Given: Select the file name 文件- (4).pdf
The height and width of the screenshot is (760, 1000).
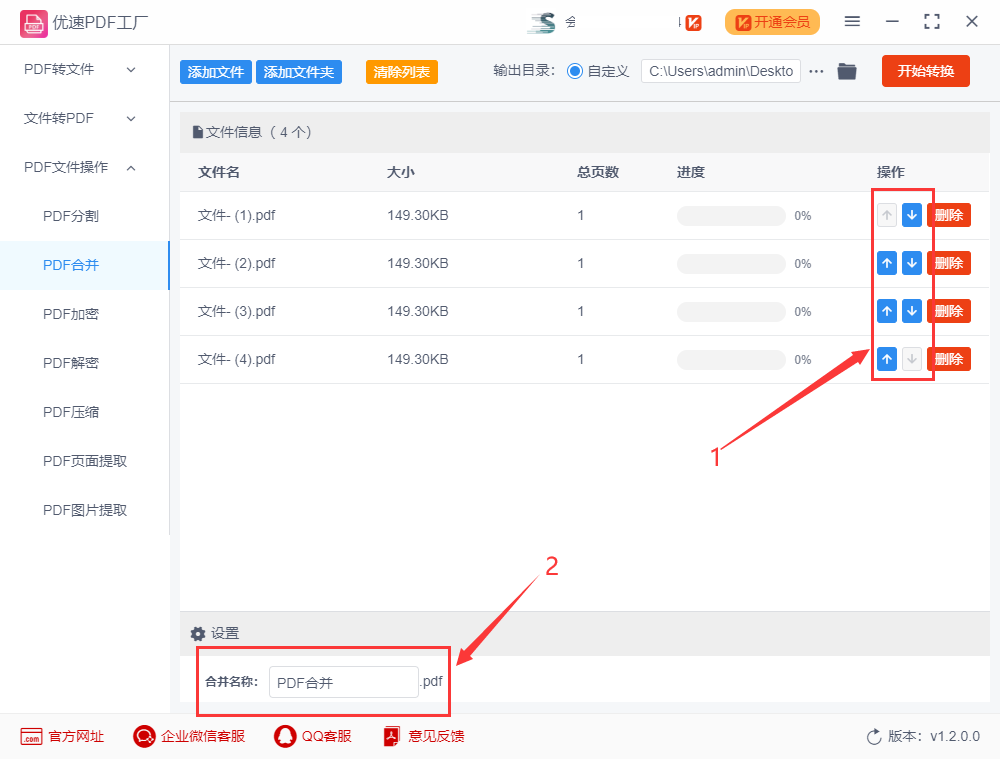Looking at the screenshot, I should (237, 360).
